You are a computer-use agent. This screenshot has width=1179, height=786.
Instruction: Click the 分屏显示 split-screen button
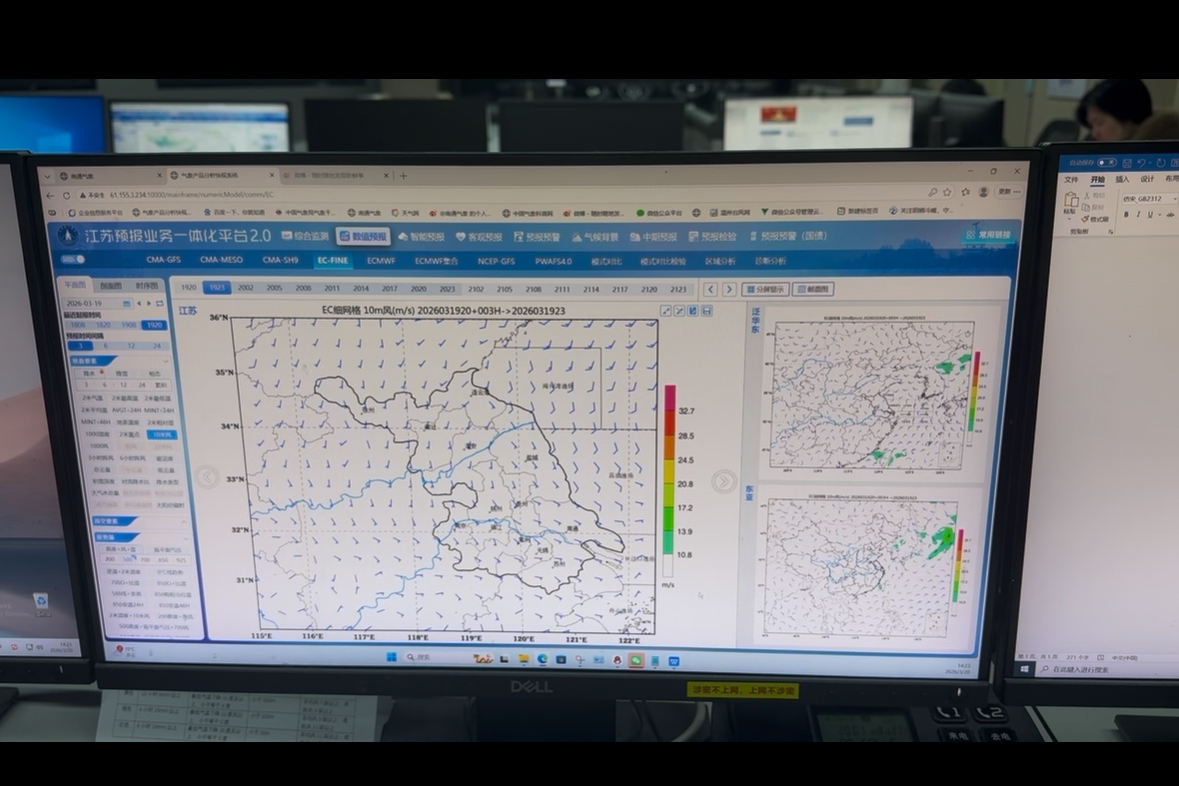(765, 289)
